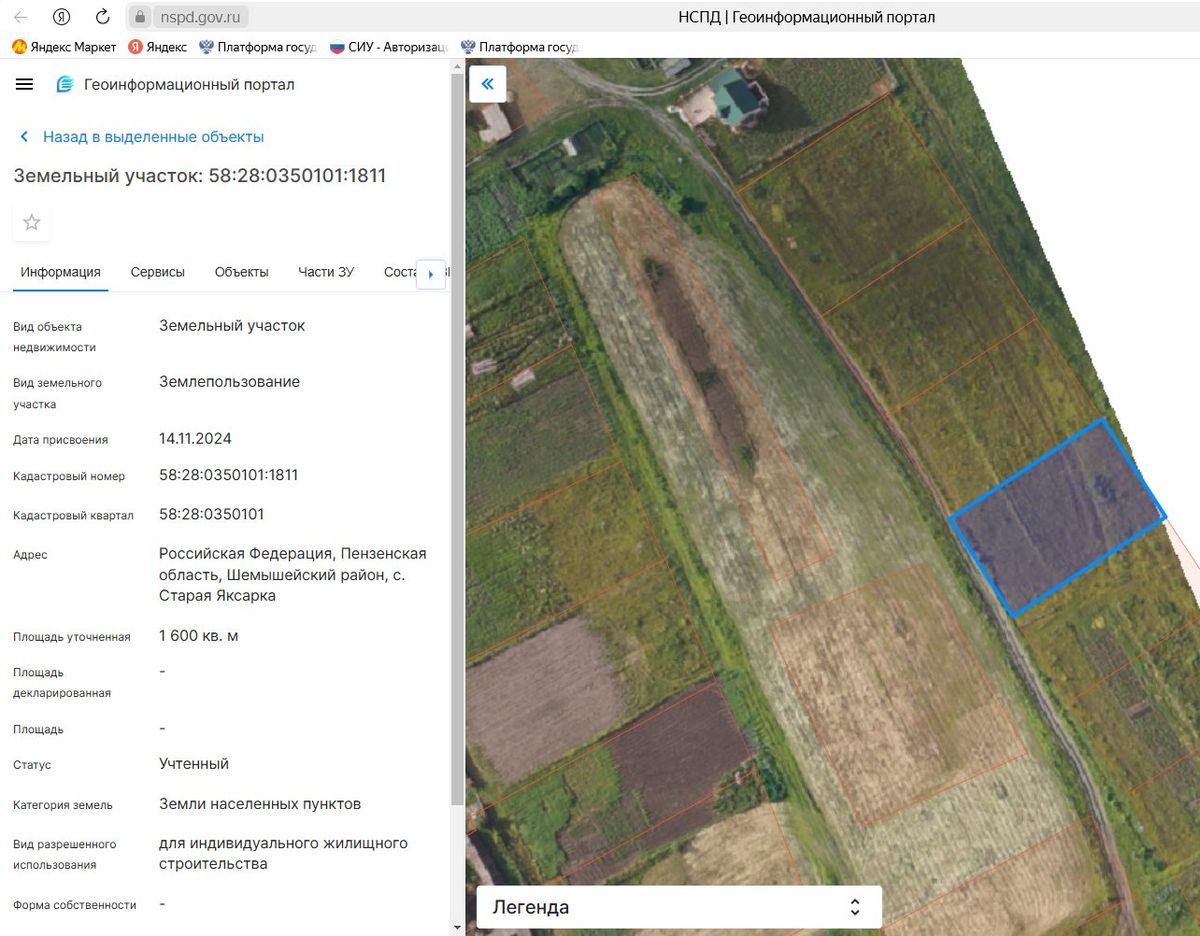Click the Геоинформационный портал header title
This screenshot has width=1200, height=936.
(190, 85)
